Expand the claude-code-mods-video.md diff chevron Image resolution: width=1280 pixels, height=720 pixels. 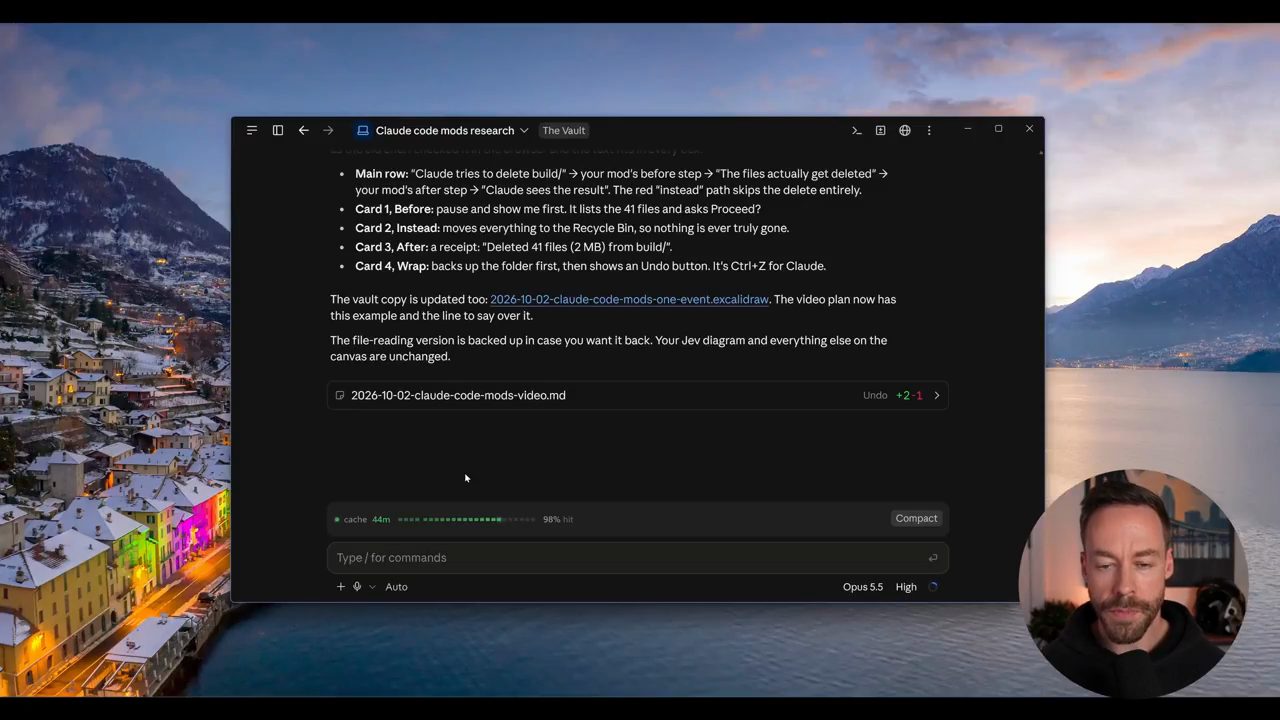(936, 395)
